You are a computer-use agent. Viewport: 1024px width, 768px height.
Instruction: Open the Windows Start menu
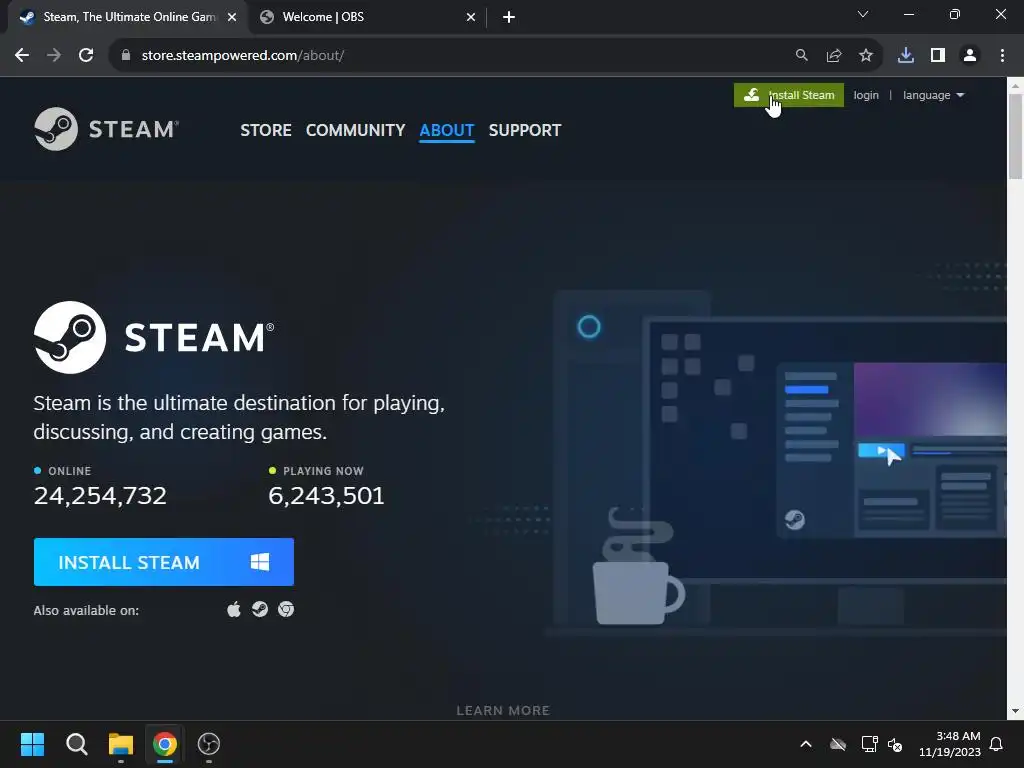tap(32, 744)
